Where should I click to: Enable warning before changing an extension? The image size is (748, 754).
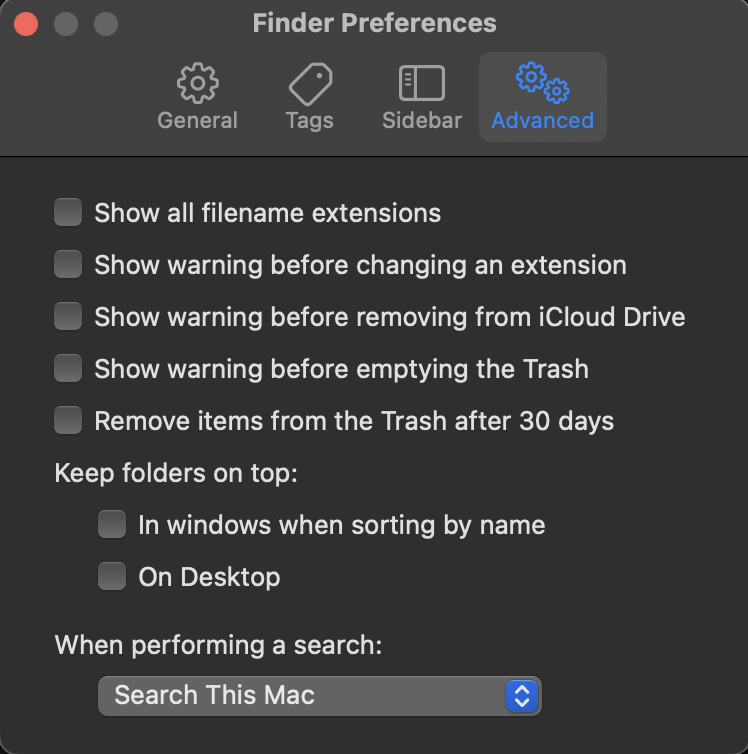(68, 264)
